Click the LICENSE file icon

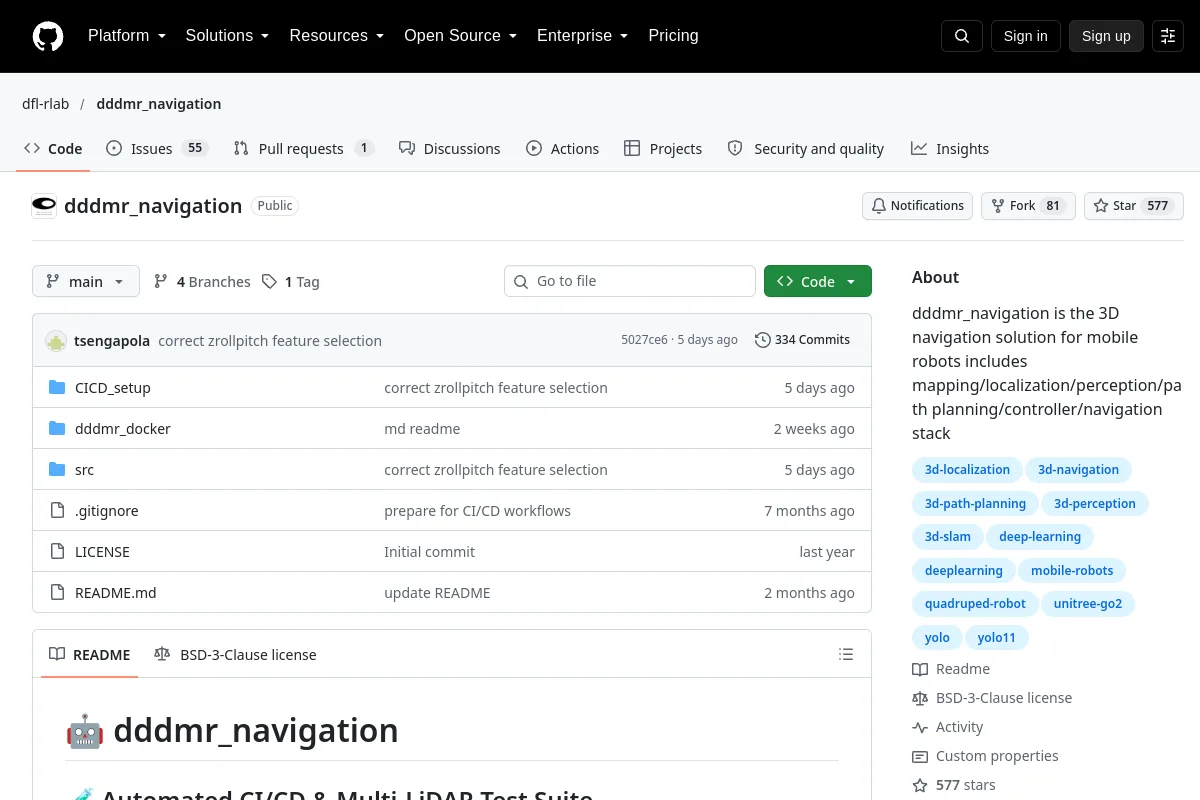(57, 552)
